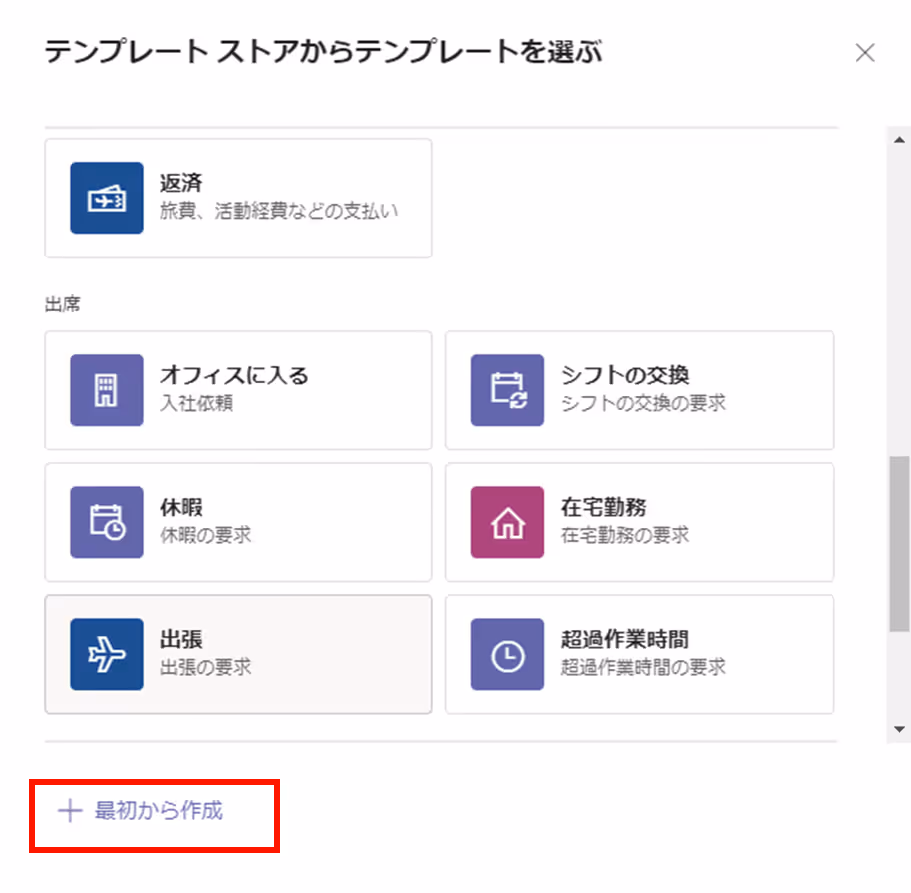Click the シフトの交換の要求 description
Viewport: 911px width, 893px height.
coord(643,403)
